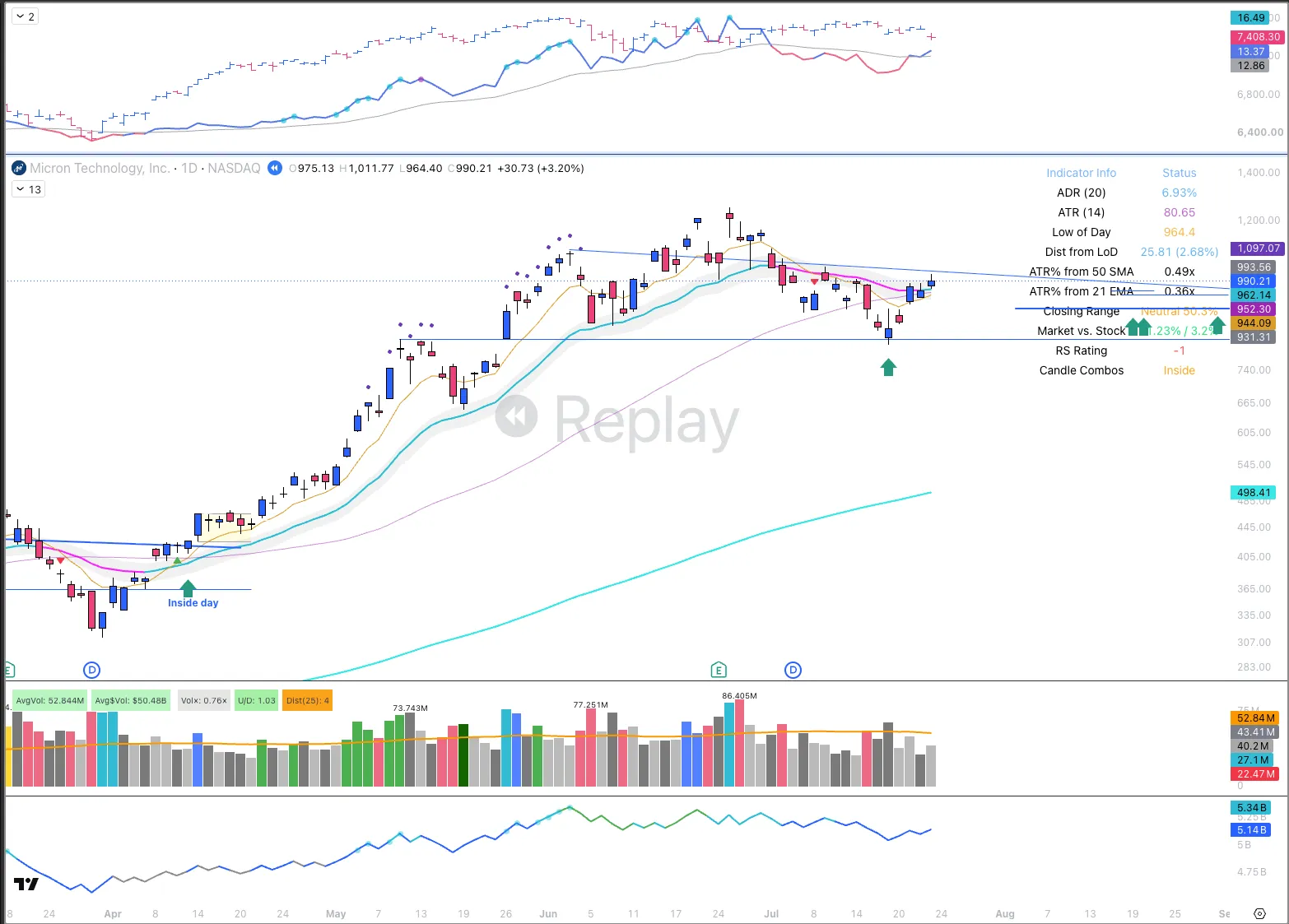1289x924 pixels.
Task: Click the cyan 498.41 price label
Action: click(x=1254, y=493)
